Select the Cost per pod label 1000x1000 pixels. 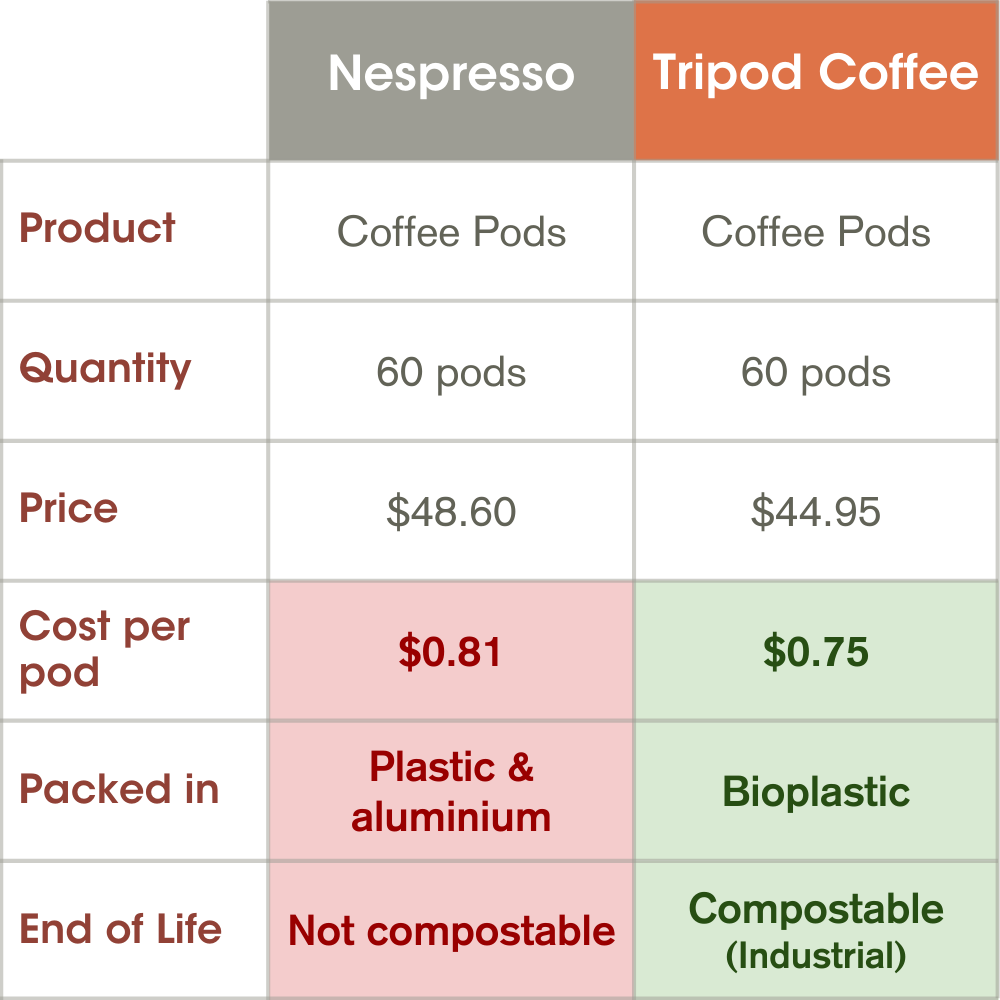(x=104, y=649)
